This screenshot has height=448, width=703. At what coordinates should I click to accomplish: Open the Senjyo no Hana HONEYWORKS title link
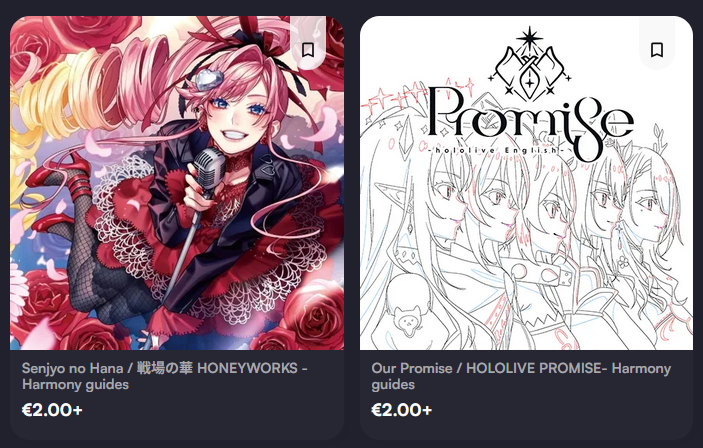point(165,376)
